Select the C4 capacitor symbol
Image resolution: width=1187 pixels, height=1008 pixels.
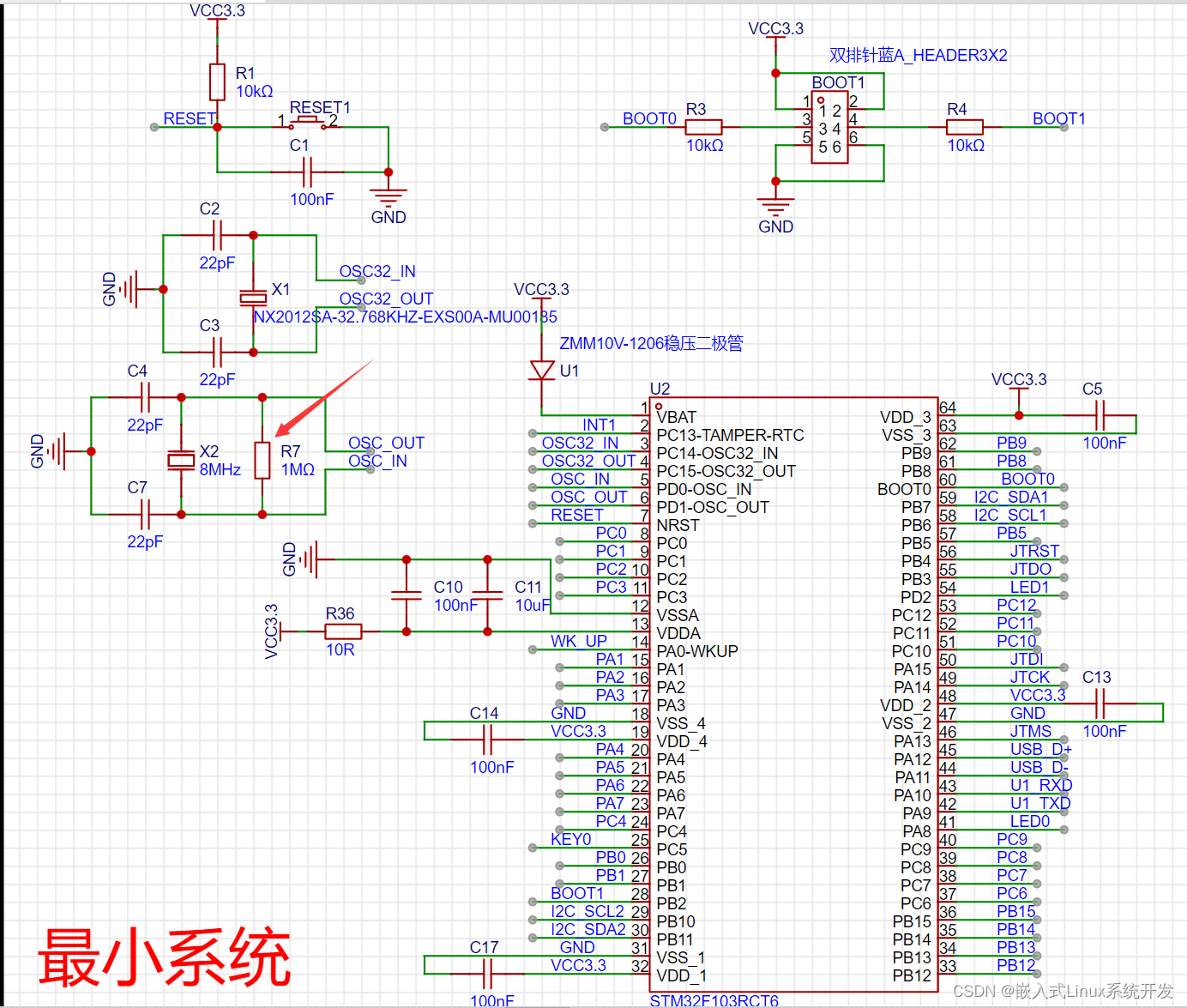point(145,397)
